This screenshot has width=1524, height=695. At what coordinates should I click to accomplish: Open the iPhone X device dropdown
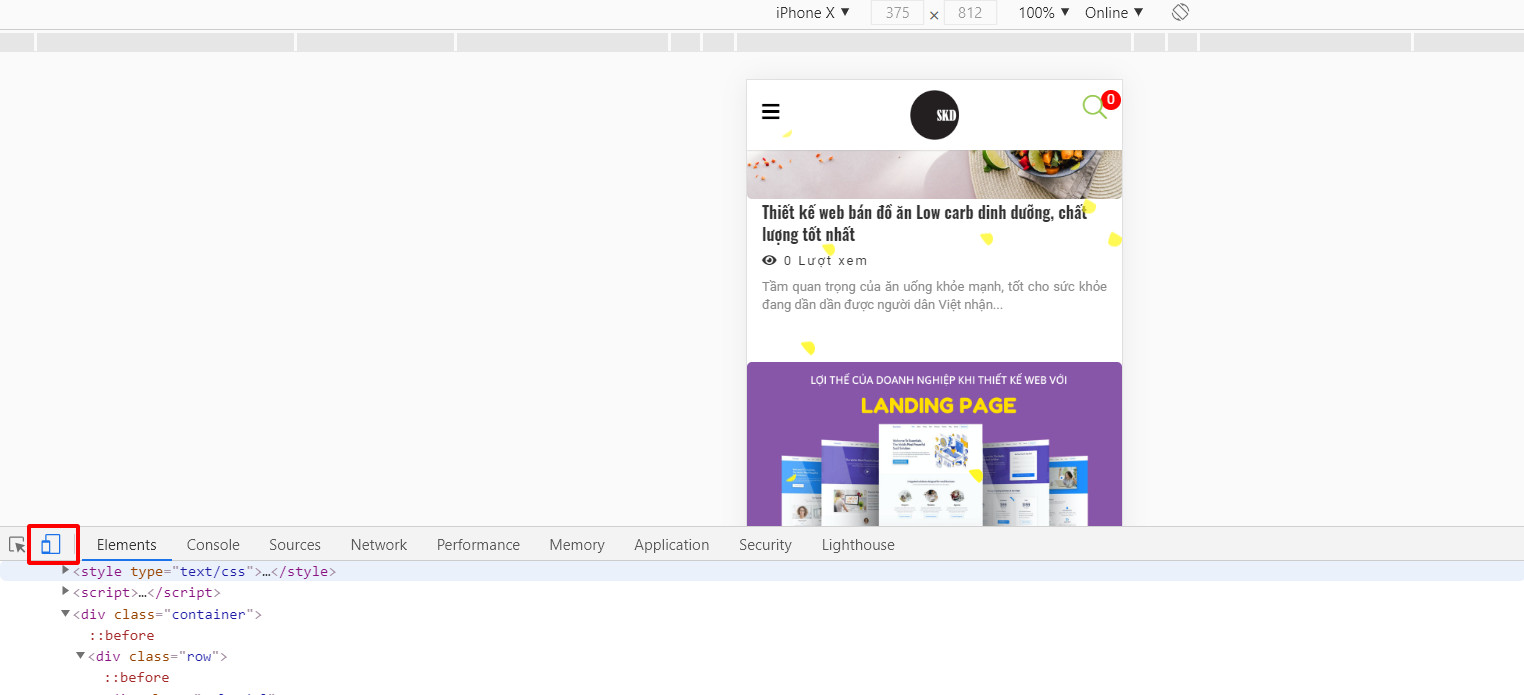[x=812, y=13]
